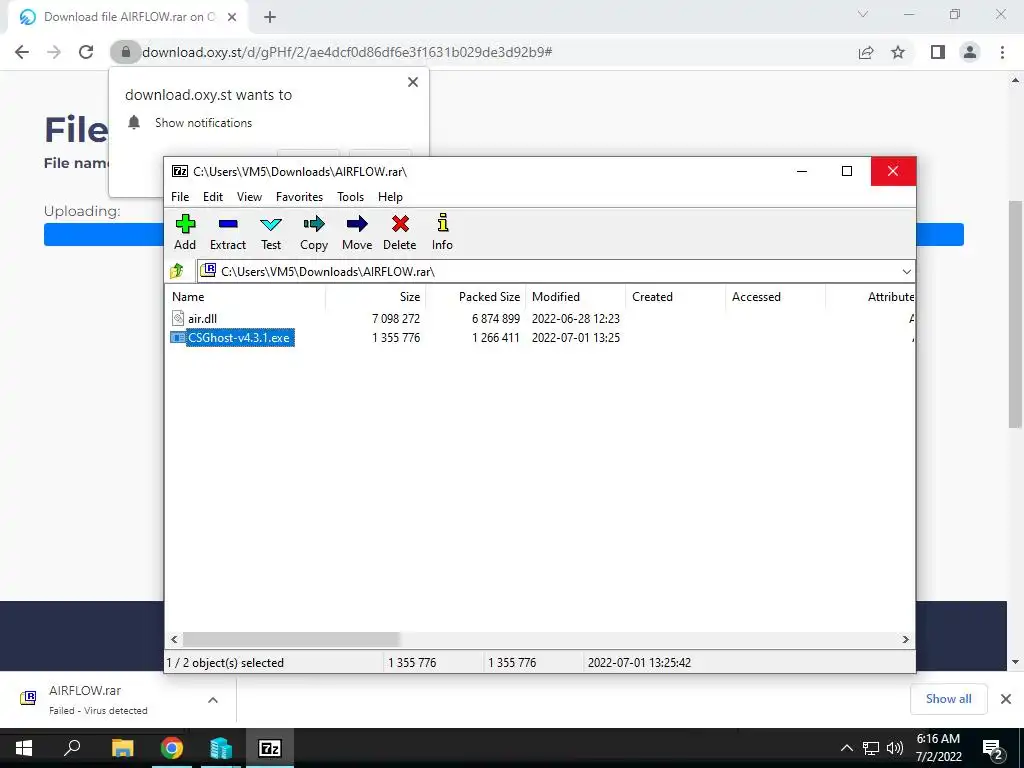View site information lock icon
Screen dimensions: 1024x768
[125, 52]
